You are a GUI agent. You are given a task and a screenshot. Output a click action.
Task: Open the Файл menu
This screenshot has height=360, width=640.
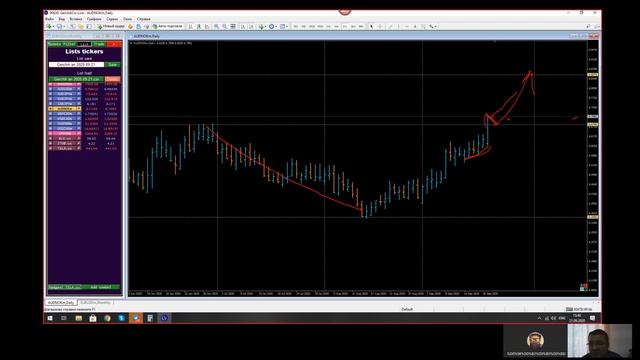[49, 19]
